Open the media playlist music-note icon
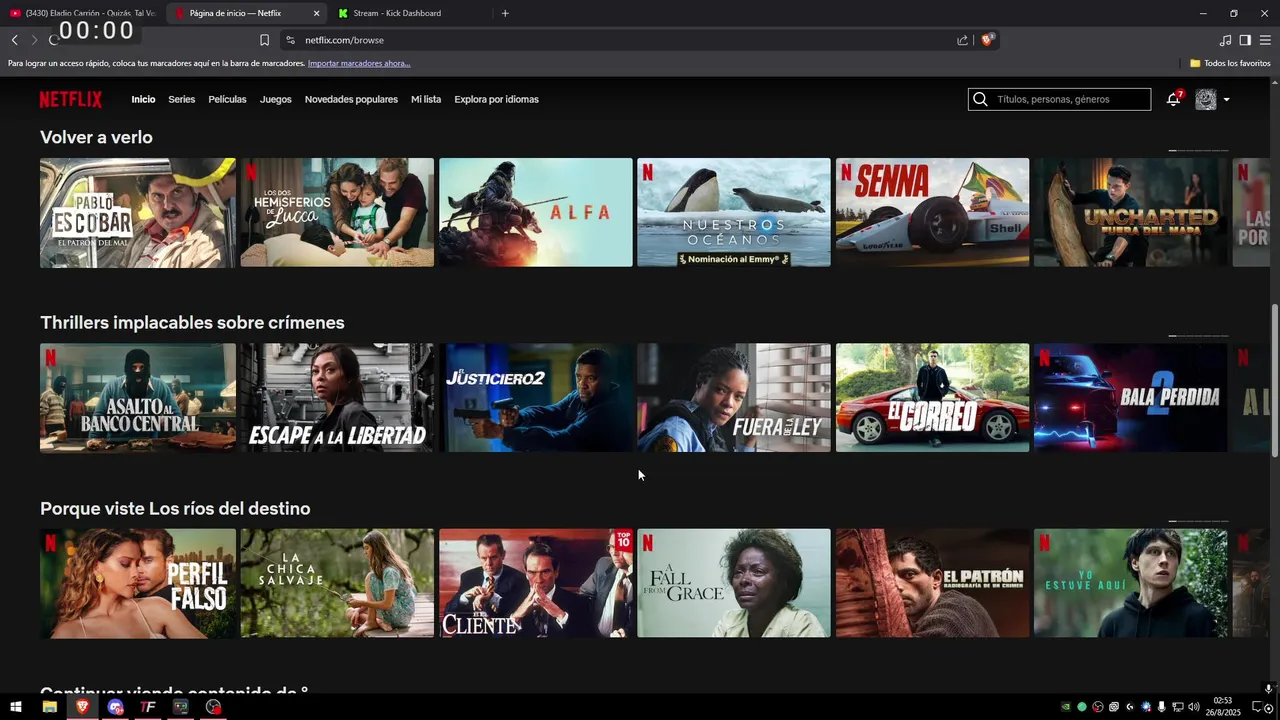Screen dimensions: 1280x720 1225,40
